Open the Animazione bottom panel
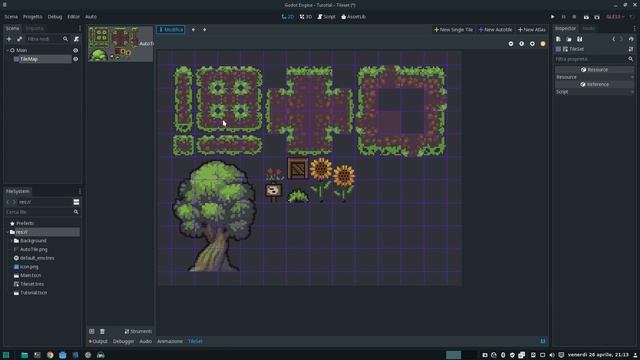This screenshot has width=640, height=360. [170, 341]
